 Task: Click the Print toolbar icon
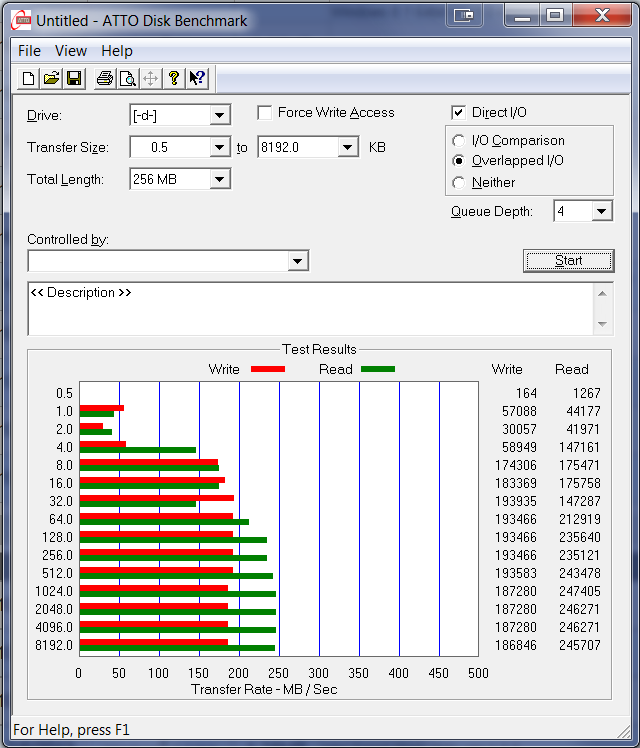coord(105,78)
